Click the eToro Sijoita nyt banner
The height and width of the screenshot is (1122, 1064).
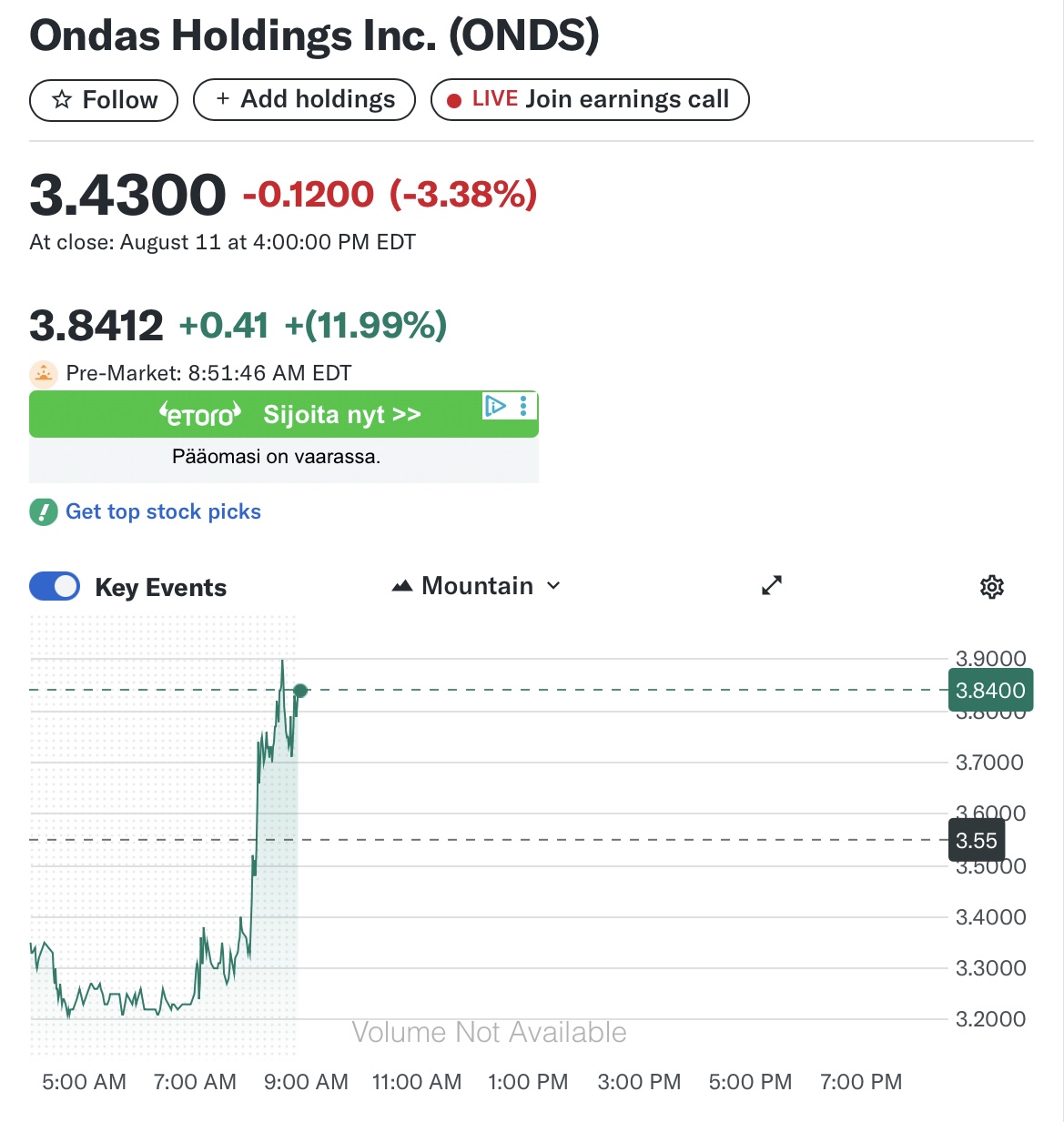point(289,415)
